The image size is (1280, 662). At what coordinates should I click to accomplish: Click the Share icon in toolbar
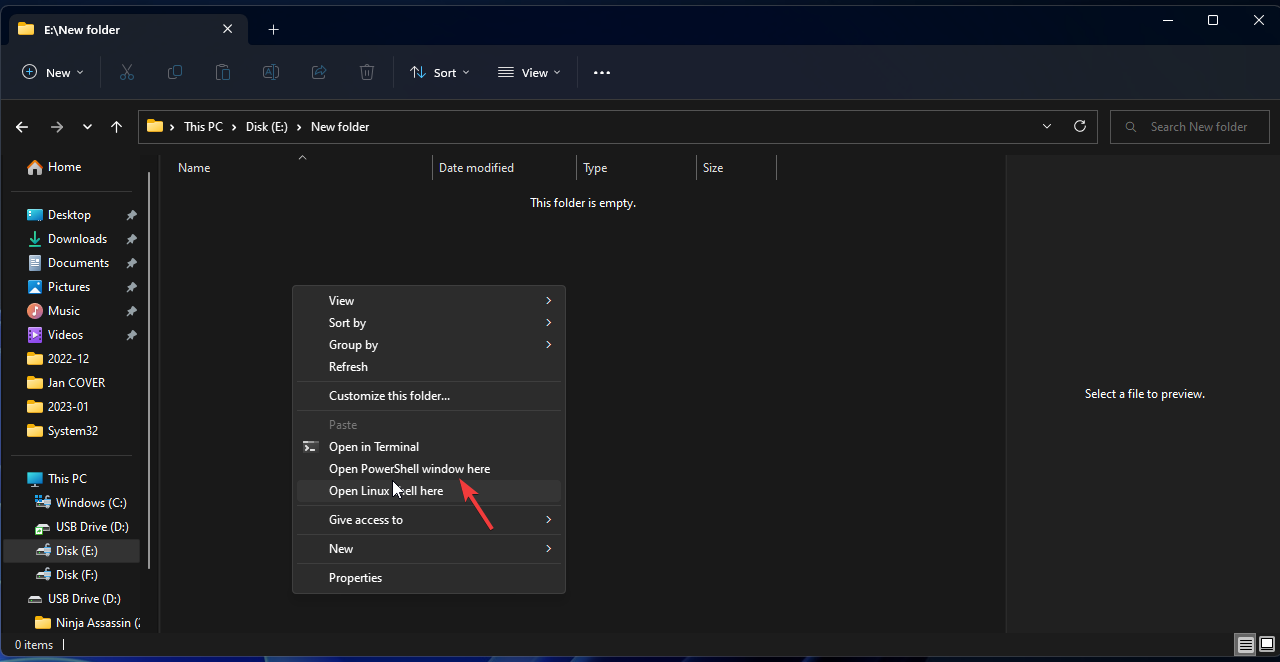point(319,72)
